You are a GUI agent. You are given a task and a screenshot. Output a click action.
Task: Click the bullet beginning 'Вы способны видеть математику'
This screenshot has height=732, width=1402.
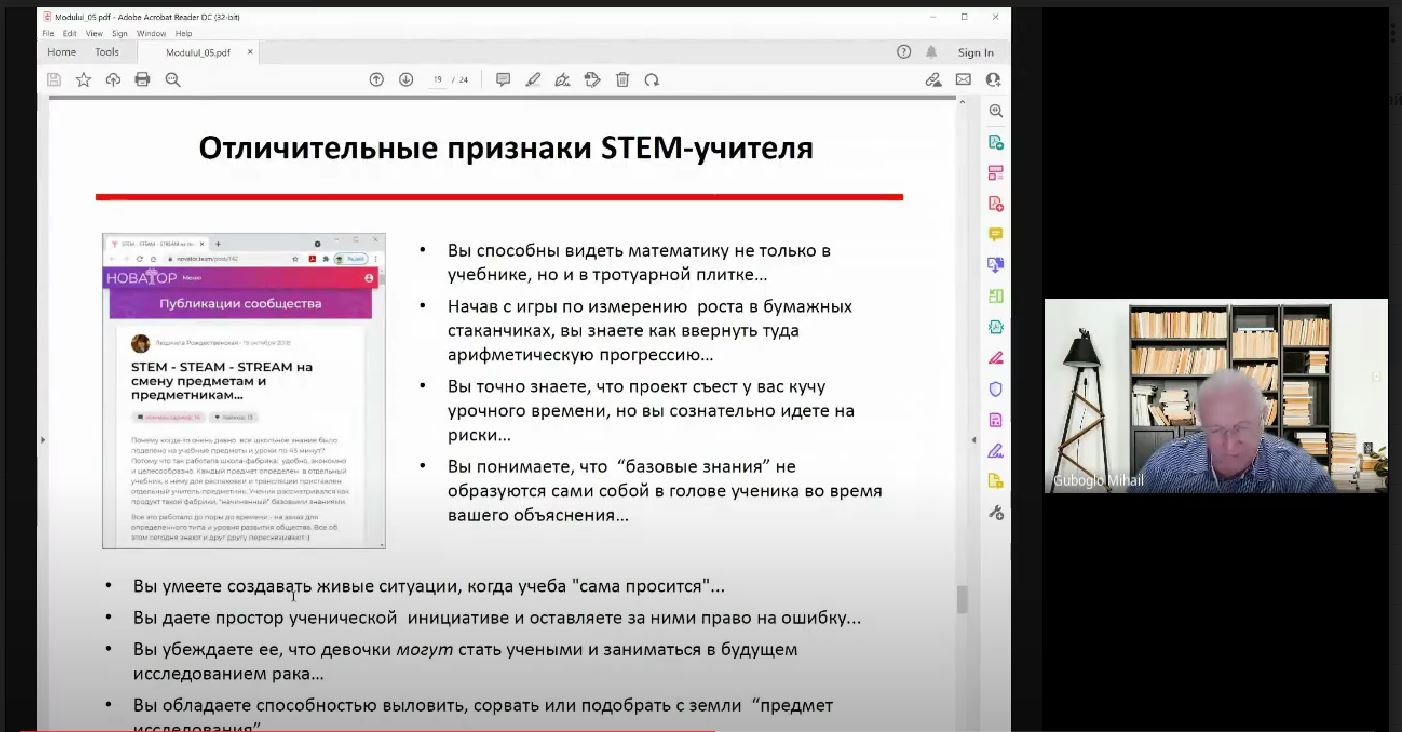coord(639,262)
